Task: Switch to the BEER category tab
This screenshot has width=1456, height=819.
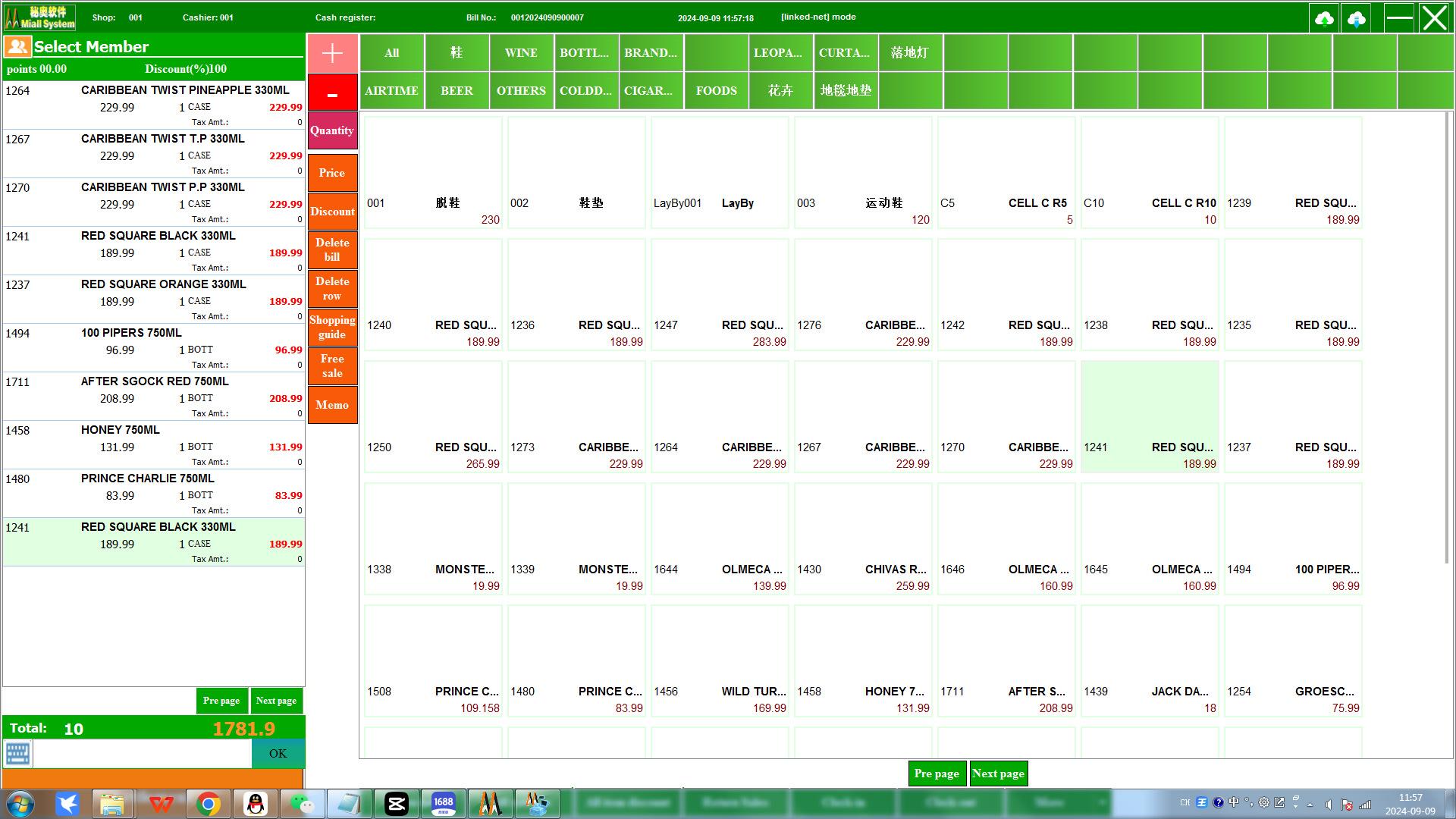Action: coord(457,91)
